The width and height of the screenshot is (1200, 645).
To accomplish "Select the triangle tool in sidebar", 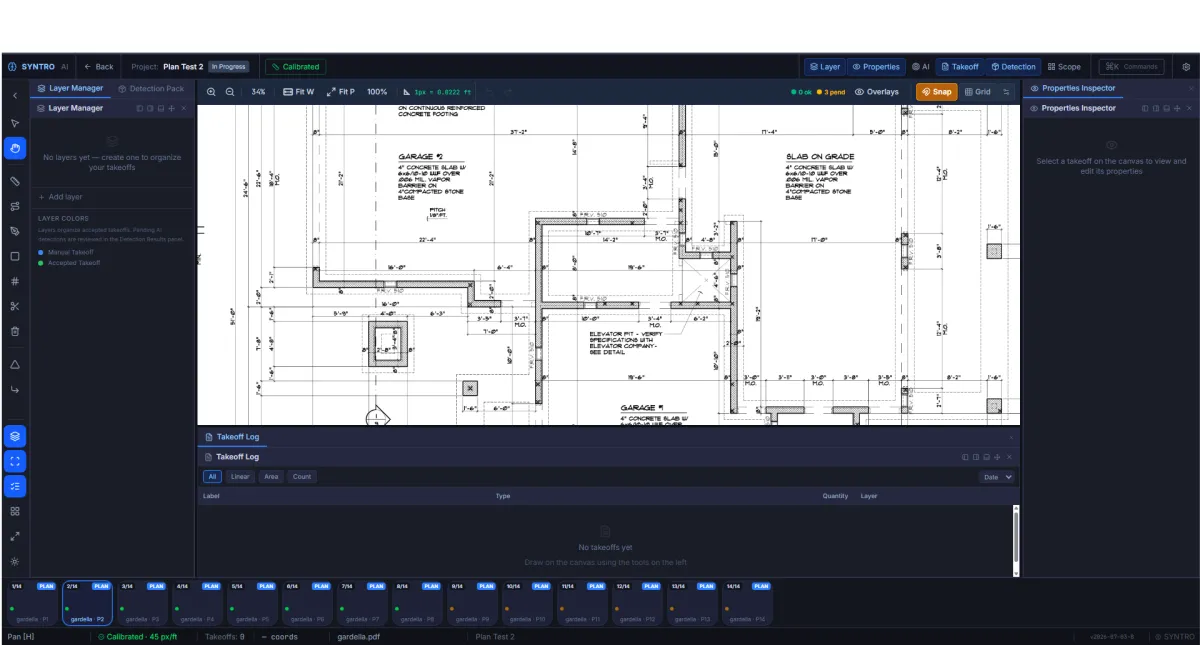I will tap(15, 364).
